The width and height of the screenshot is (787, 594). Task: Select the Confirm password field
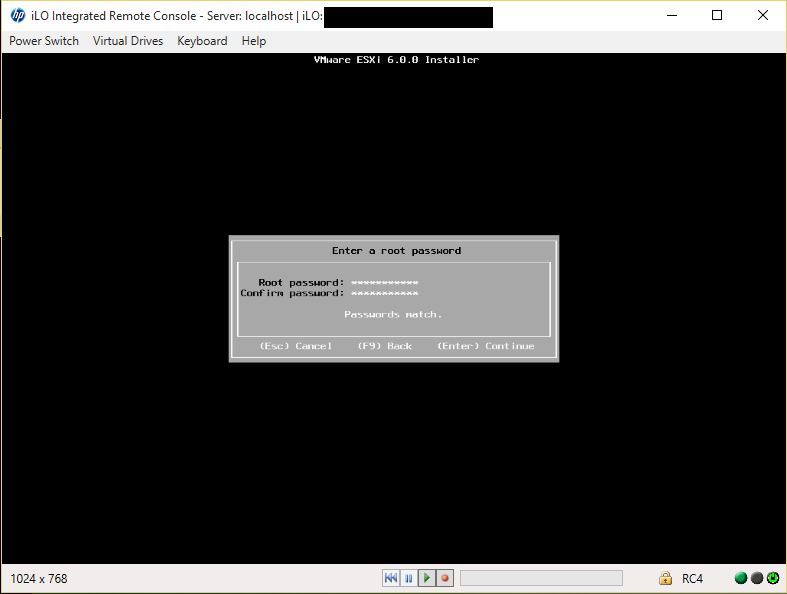[384, 293]
